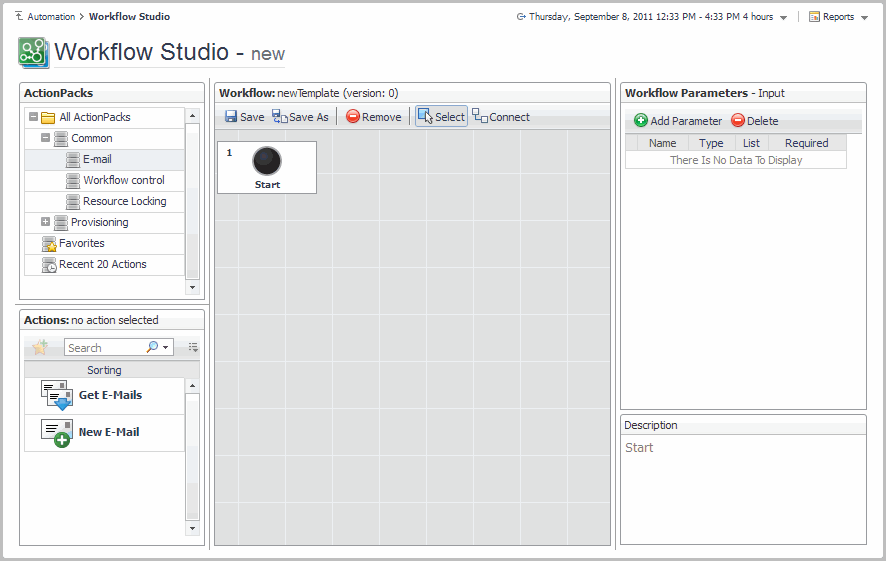Choose the Get E-Mails action

[110, 395]
